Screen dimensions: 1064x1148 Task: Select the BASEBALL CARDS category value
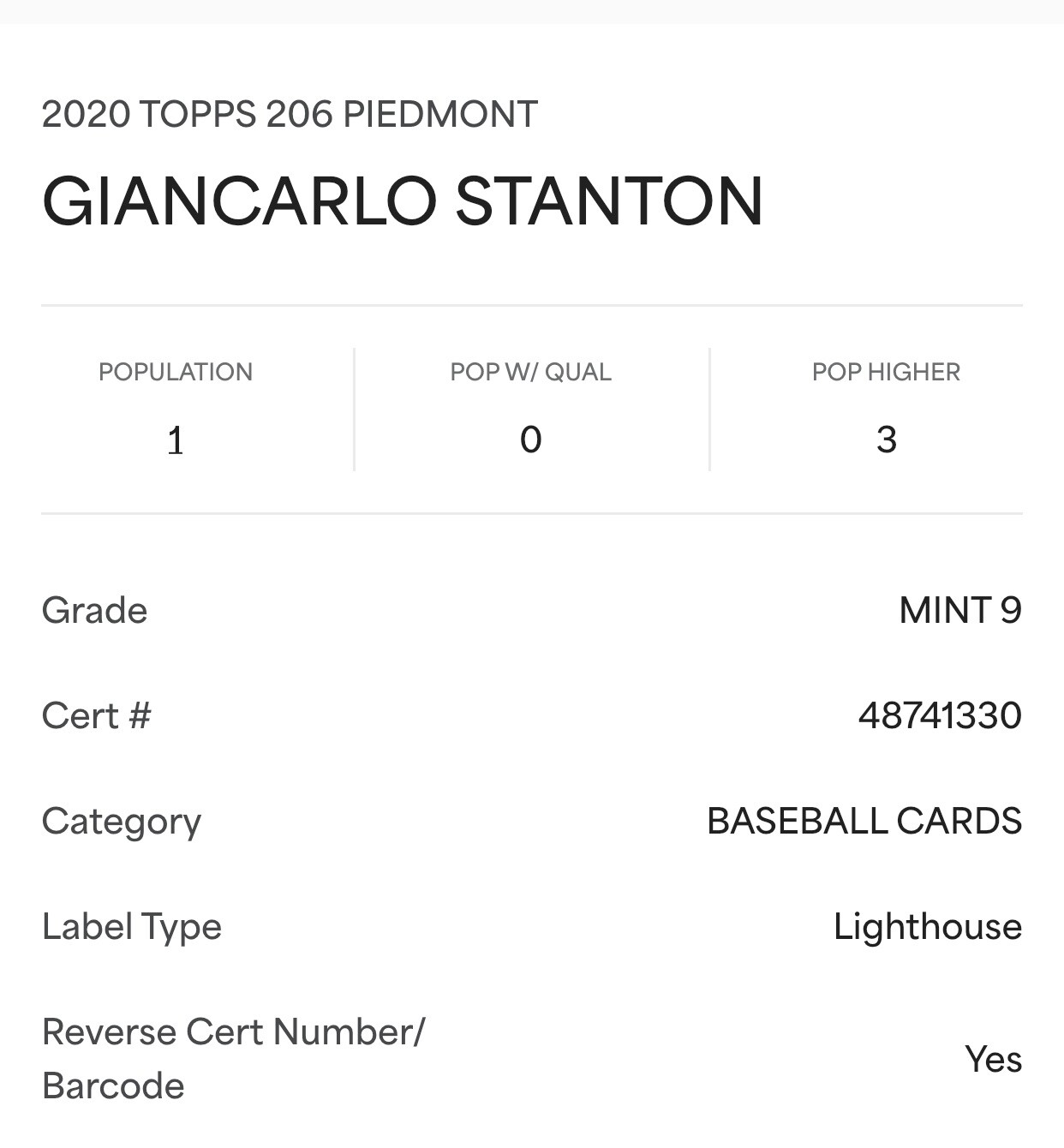point(864,822)
